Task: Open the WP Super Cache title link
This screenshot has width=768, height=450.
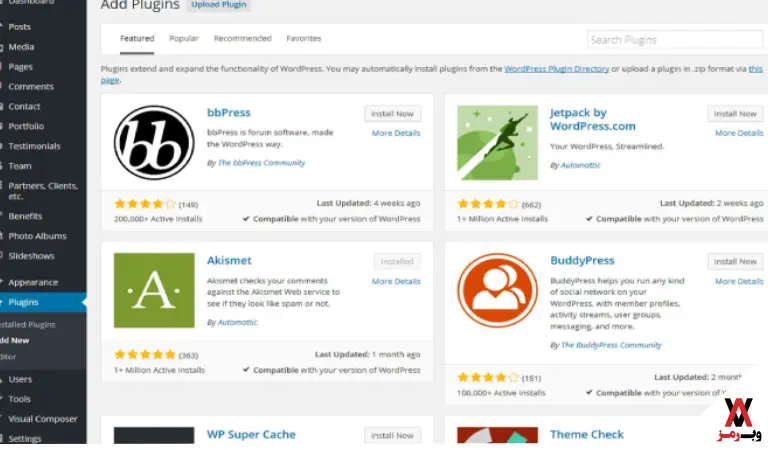Action: [251, 434]
